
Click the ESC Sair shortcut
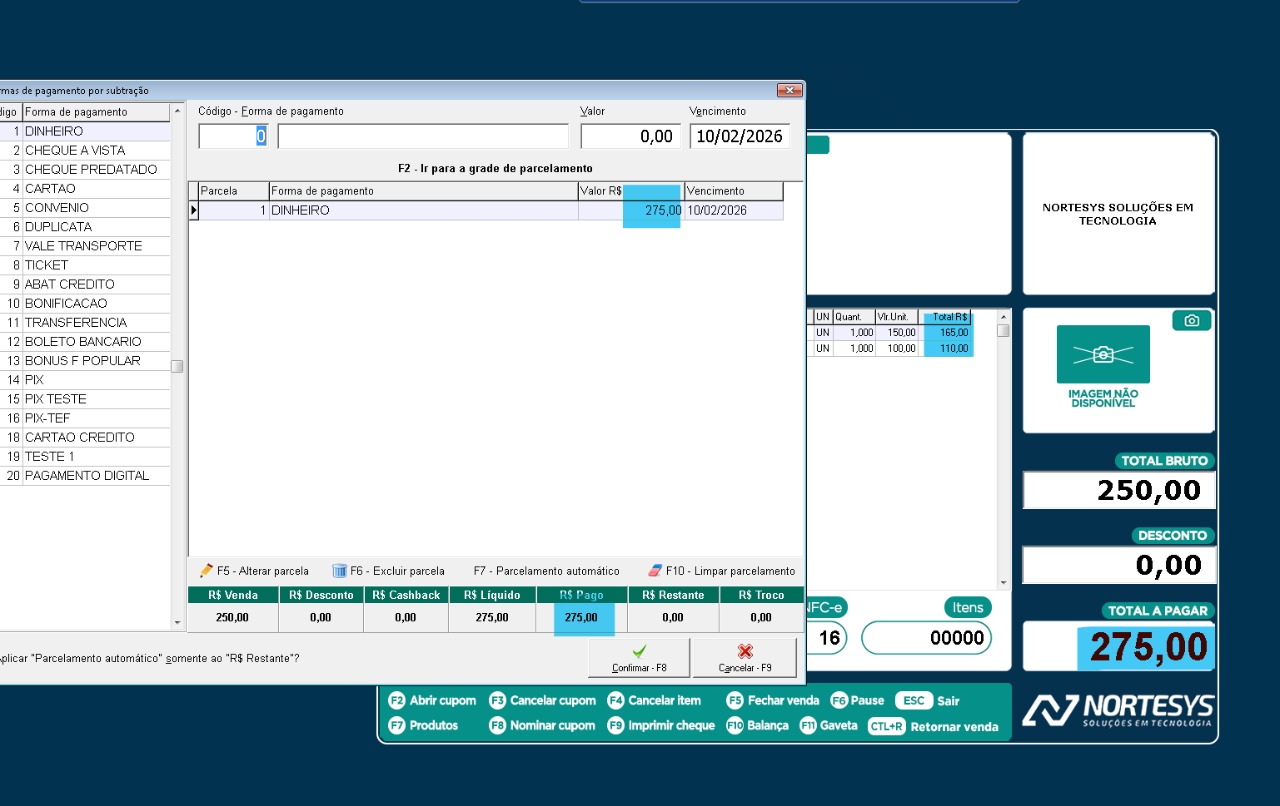point(926,701)
